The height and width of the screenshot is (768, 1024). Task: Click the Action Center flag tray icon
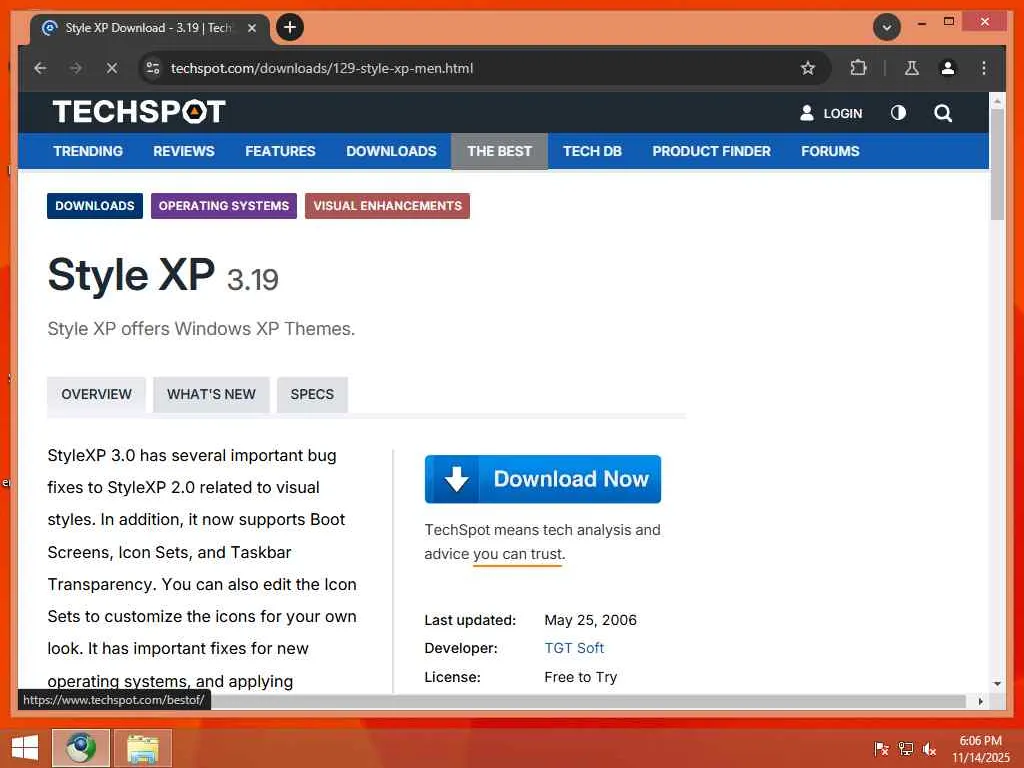click(881, 748)
